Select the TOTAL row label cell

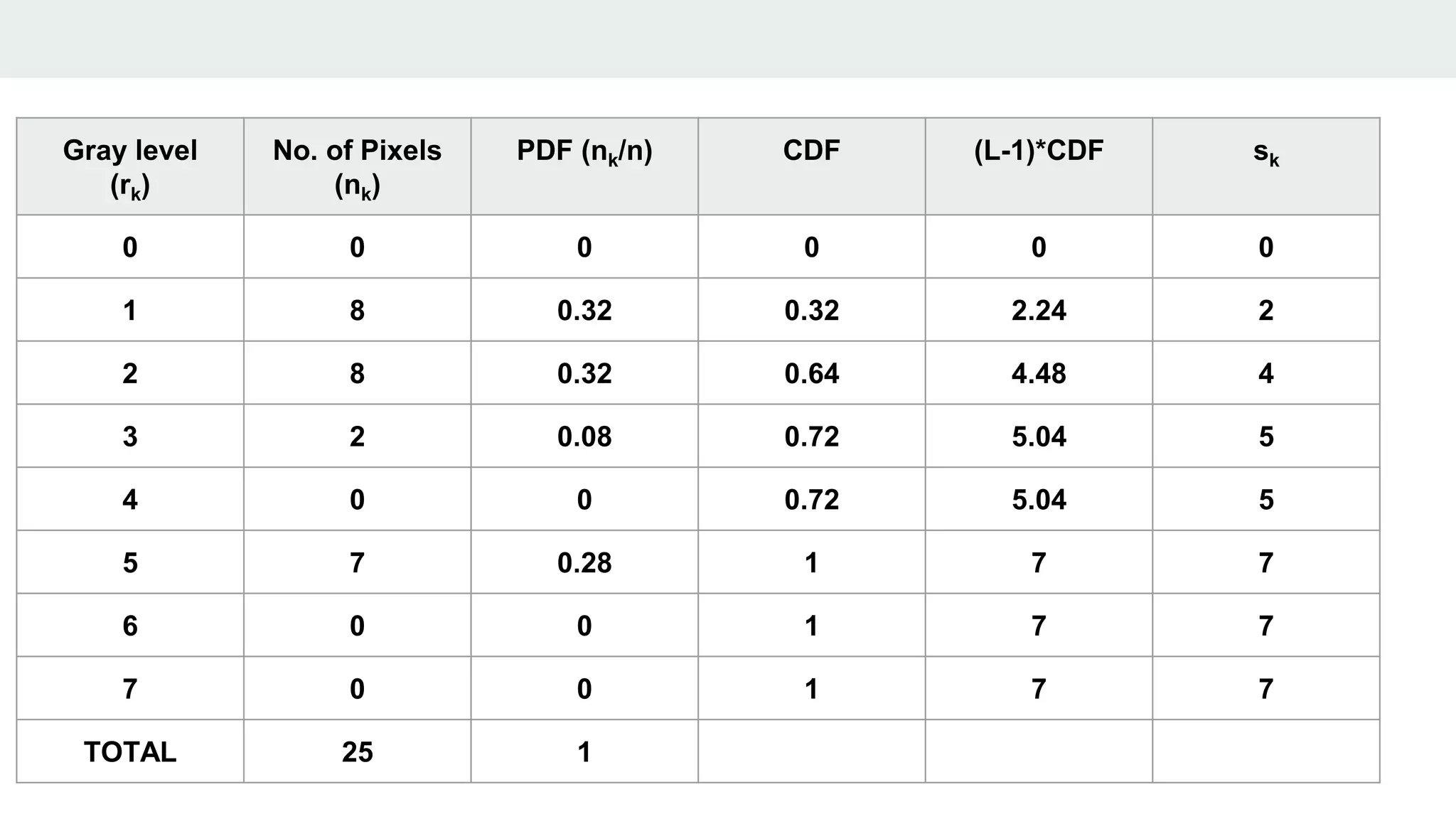coord(130,751)
